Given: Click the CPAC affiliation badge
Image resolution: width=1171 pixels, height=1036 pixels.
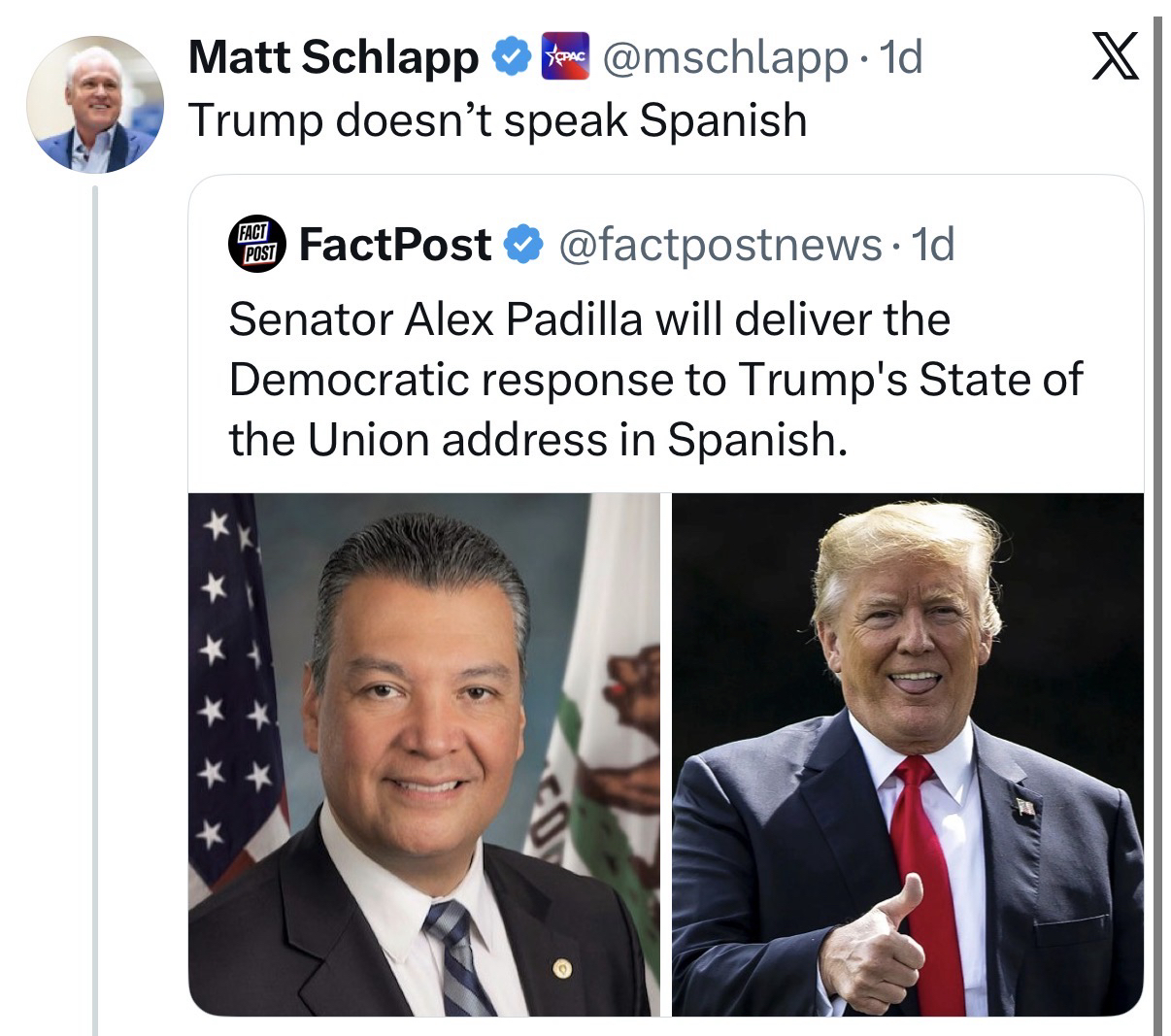Looking at the screenshot, I should [565, 58].
